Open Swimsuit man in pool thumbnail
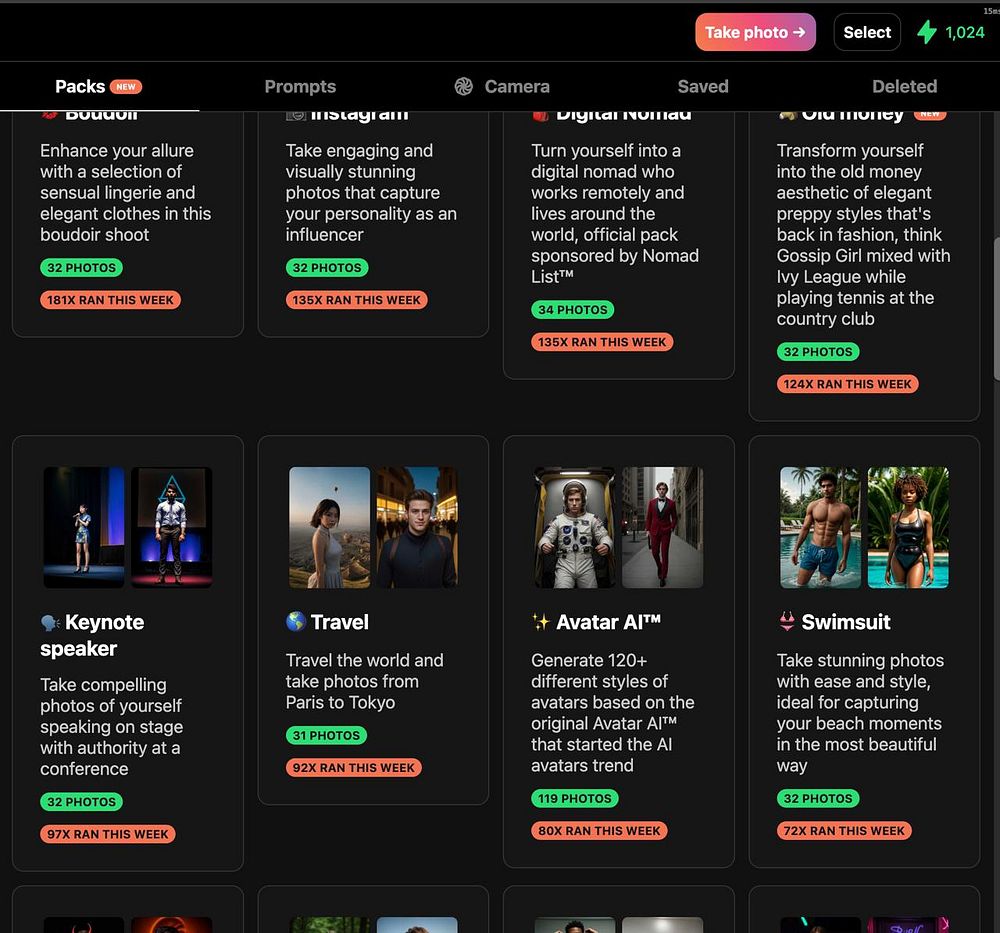This screenshot has height=933, width=1000. click(820, 527)
